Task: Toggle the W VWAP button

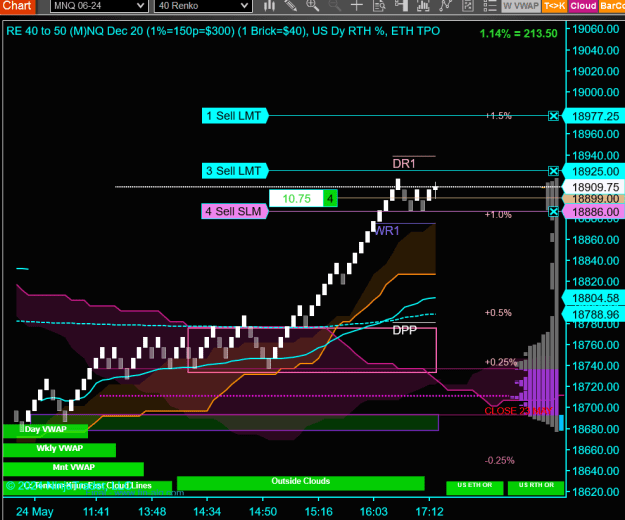Action: click(x=521, y=6)
